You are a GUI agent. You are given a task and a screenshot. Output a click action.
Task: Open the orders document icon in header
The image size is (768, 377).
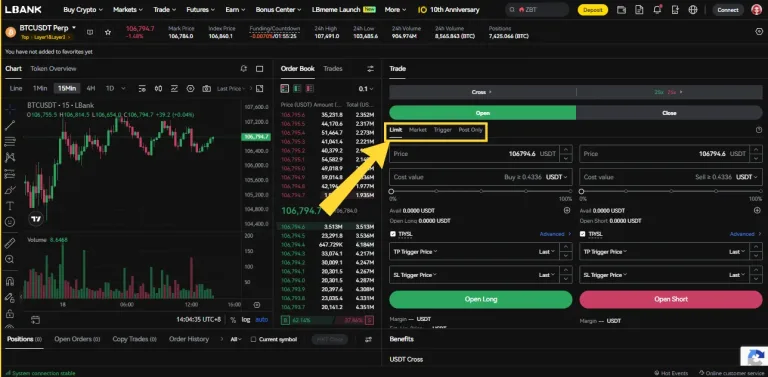(639, 10)
